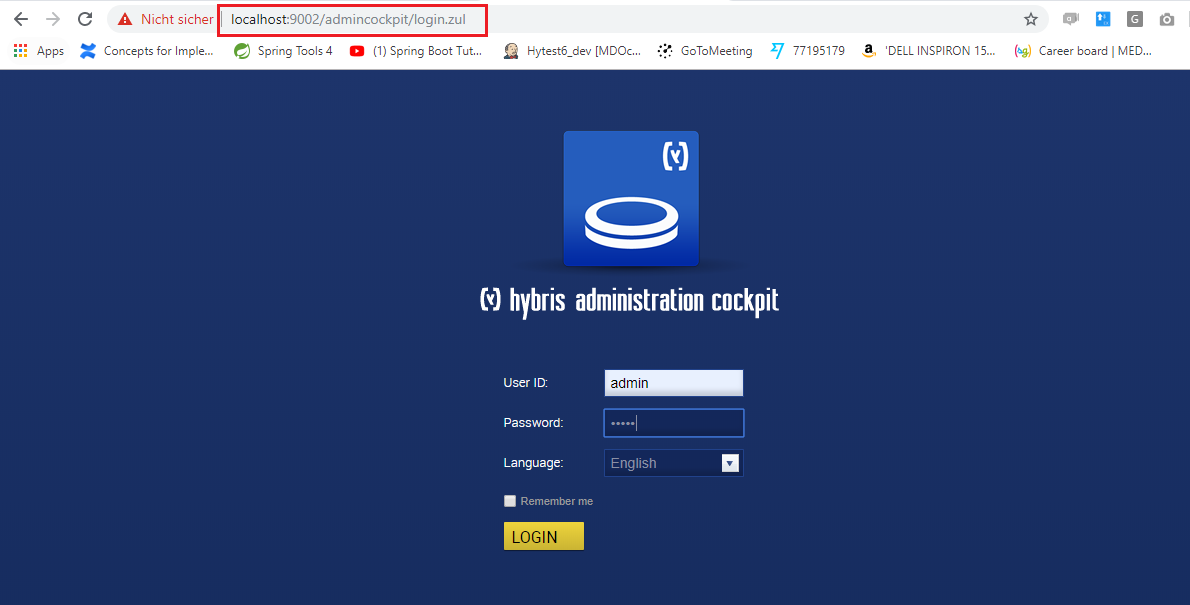The height and width of the screenshot is (605, 1190).
Task: Open the Amazon Dell Inspiron bookmark
Action: (x=929, y=51)
